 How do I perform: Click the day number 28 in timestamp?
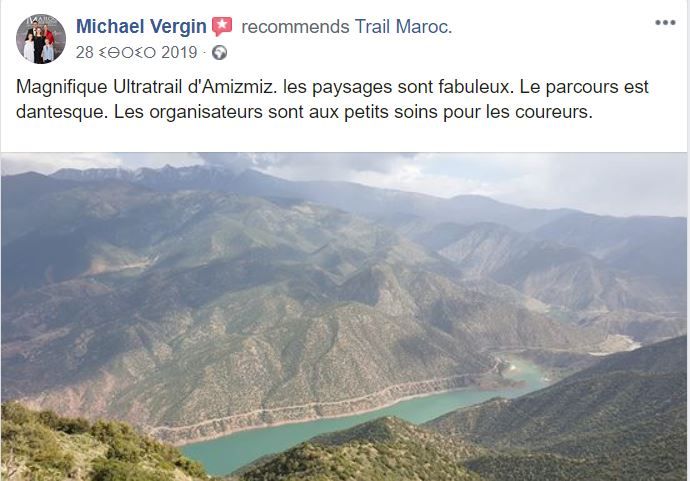84,52
